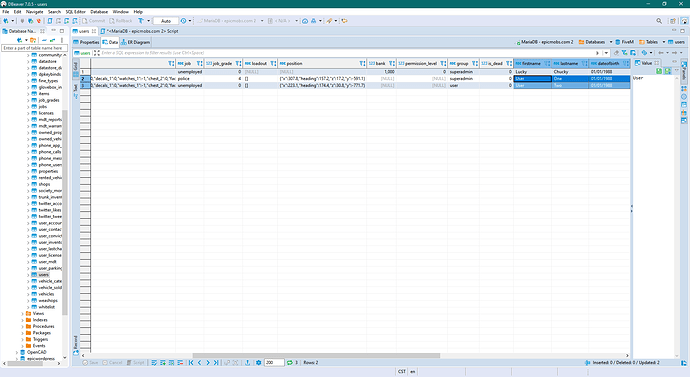Toggle filter on the job column
Image resolution: width=690 pixels, height=377 pixels.
coord(199,63)
